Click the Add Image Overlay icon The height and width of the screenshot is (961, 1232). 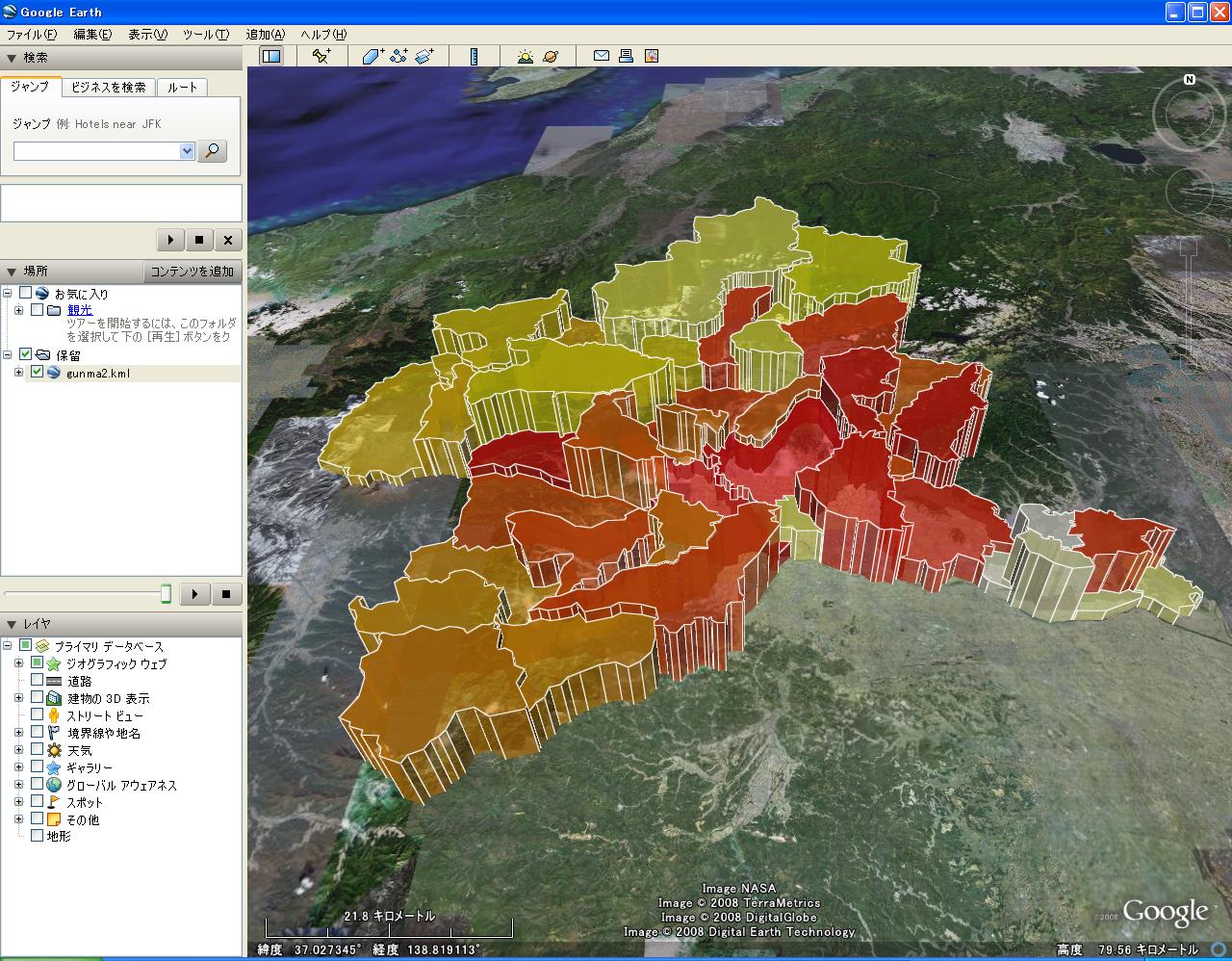[424, 56]
